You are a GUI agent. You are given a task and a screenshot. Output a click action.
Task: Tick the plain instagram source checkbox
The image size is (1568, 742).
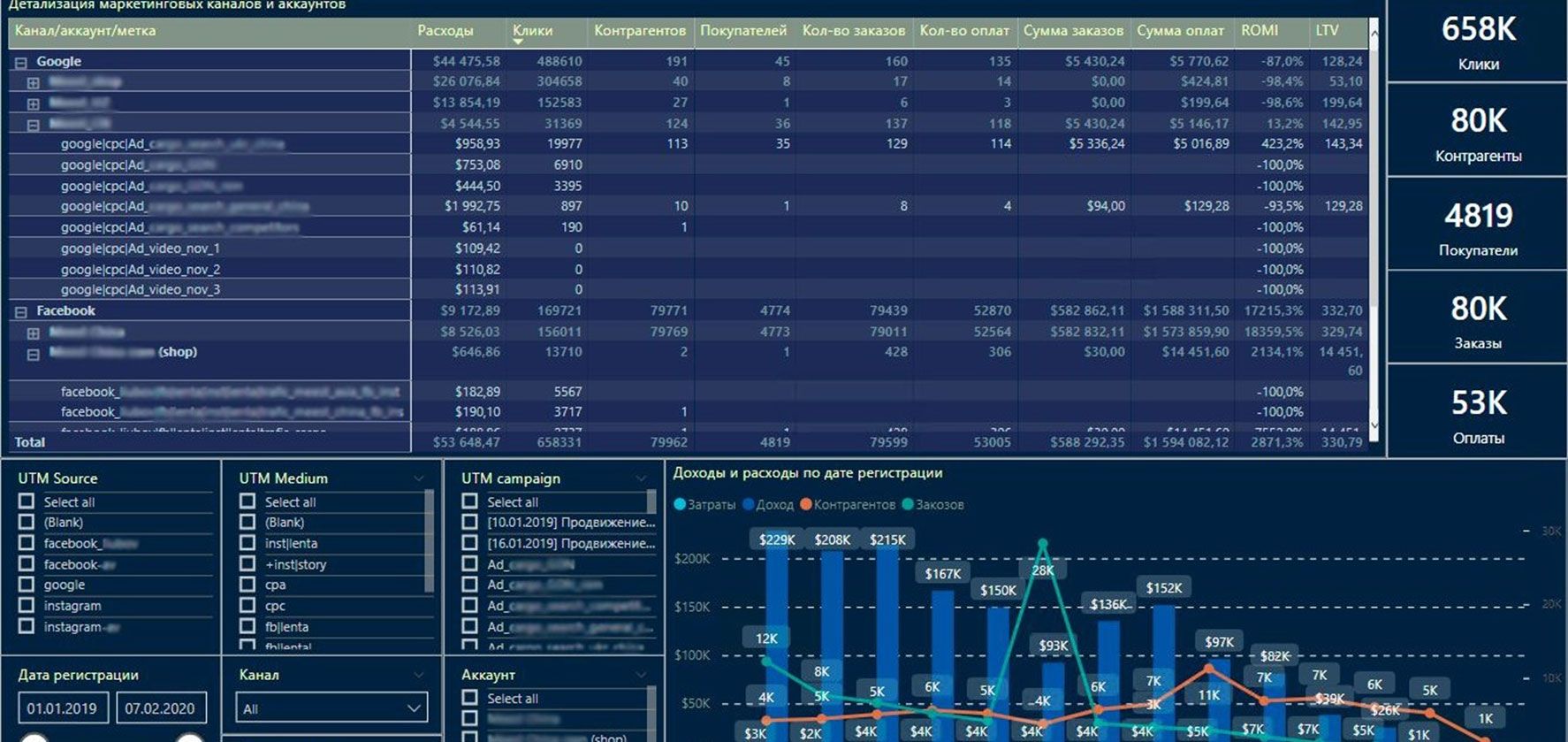tap(27, 606)
